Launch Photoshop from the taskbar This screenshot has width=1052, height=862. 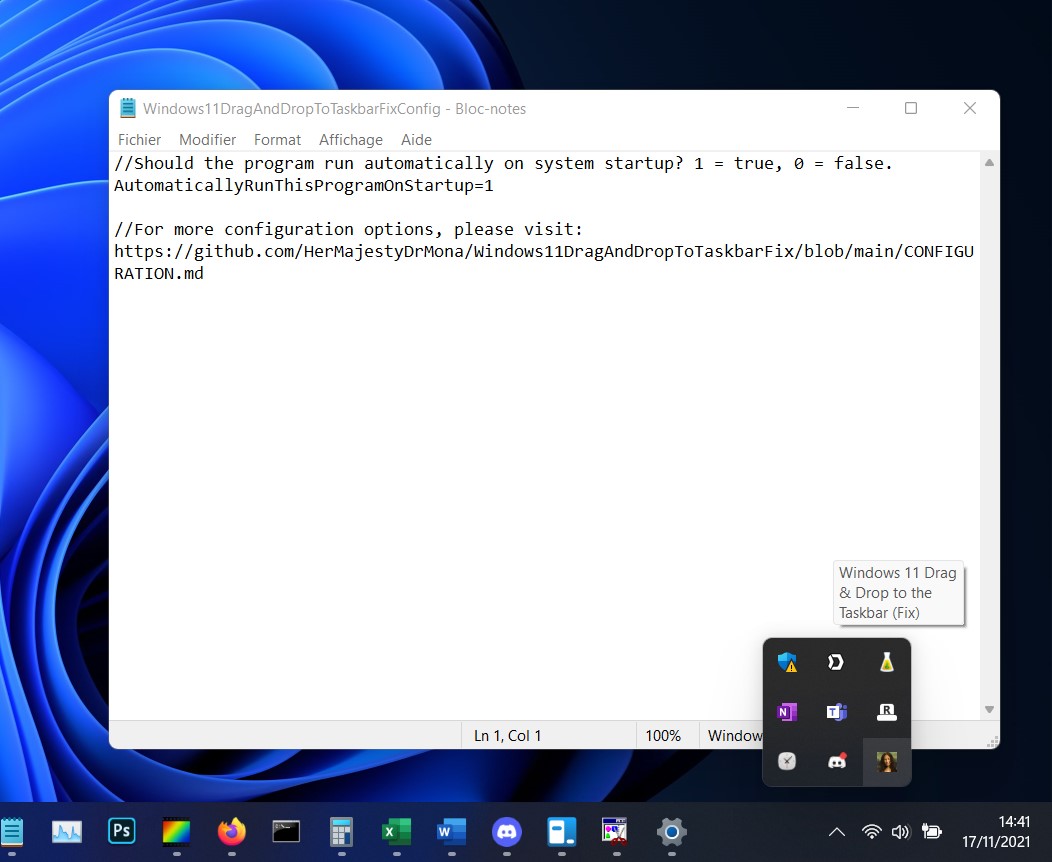pos(121,832)
